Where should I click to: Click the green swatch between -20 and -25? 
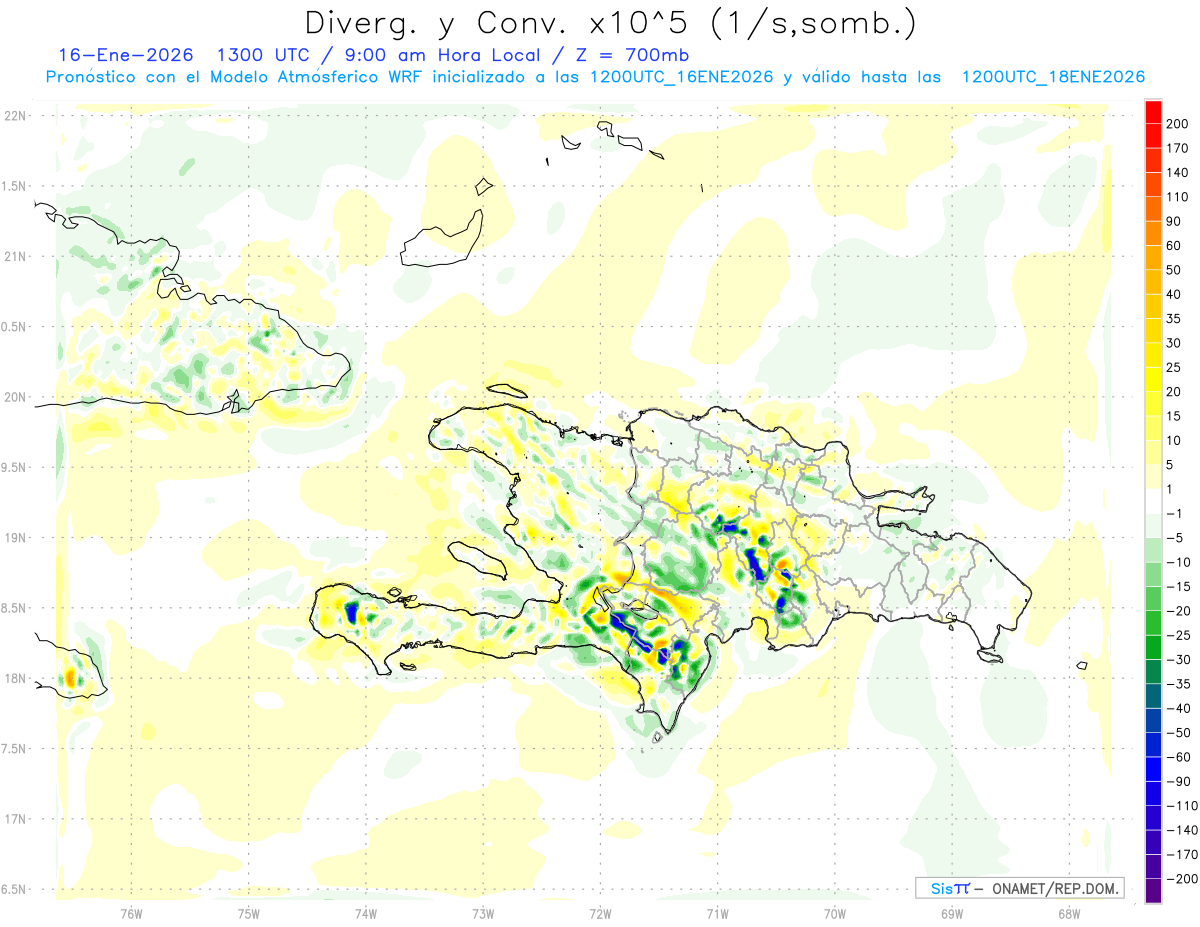pos(1153,622)
